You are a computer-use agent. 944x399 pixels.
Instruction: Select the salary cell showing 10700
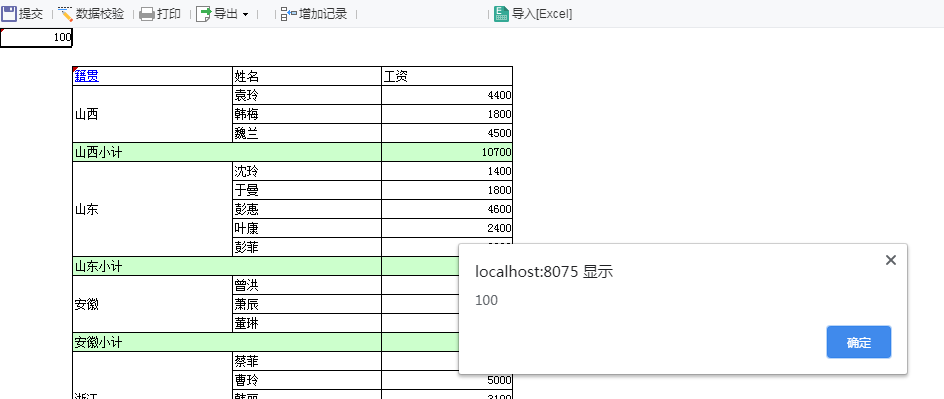coord(447,152)
